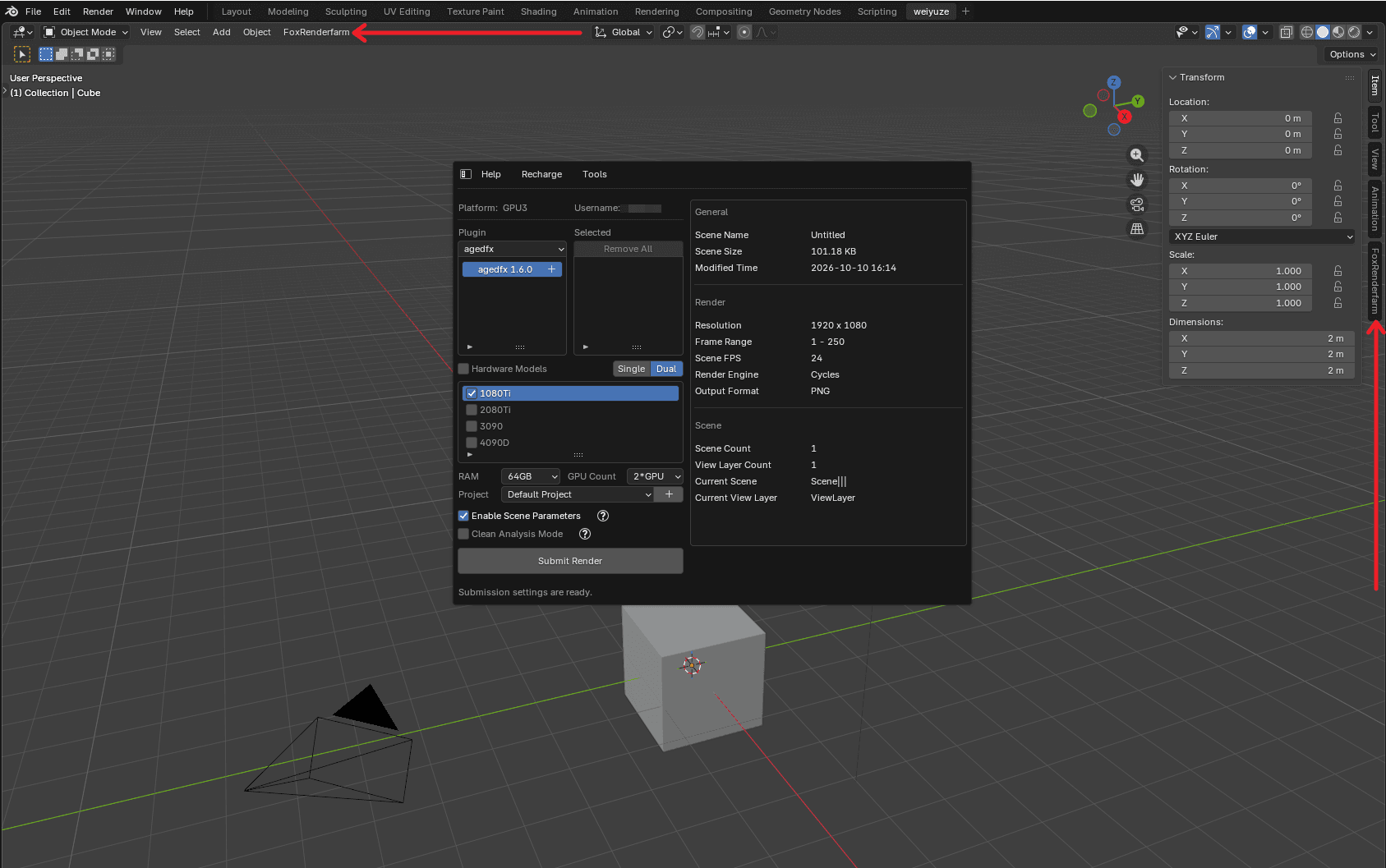This screenshot has height=868, width=1386.
Task: Toggle proportional editing icon
Action: click(x=744, y=32)
